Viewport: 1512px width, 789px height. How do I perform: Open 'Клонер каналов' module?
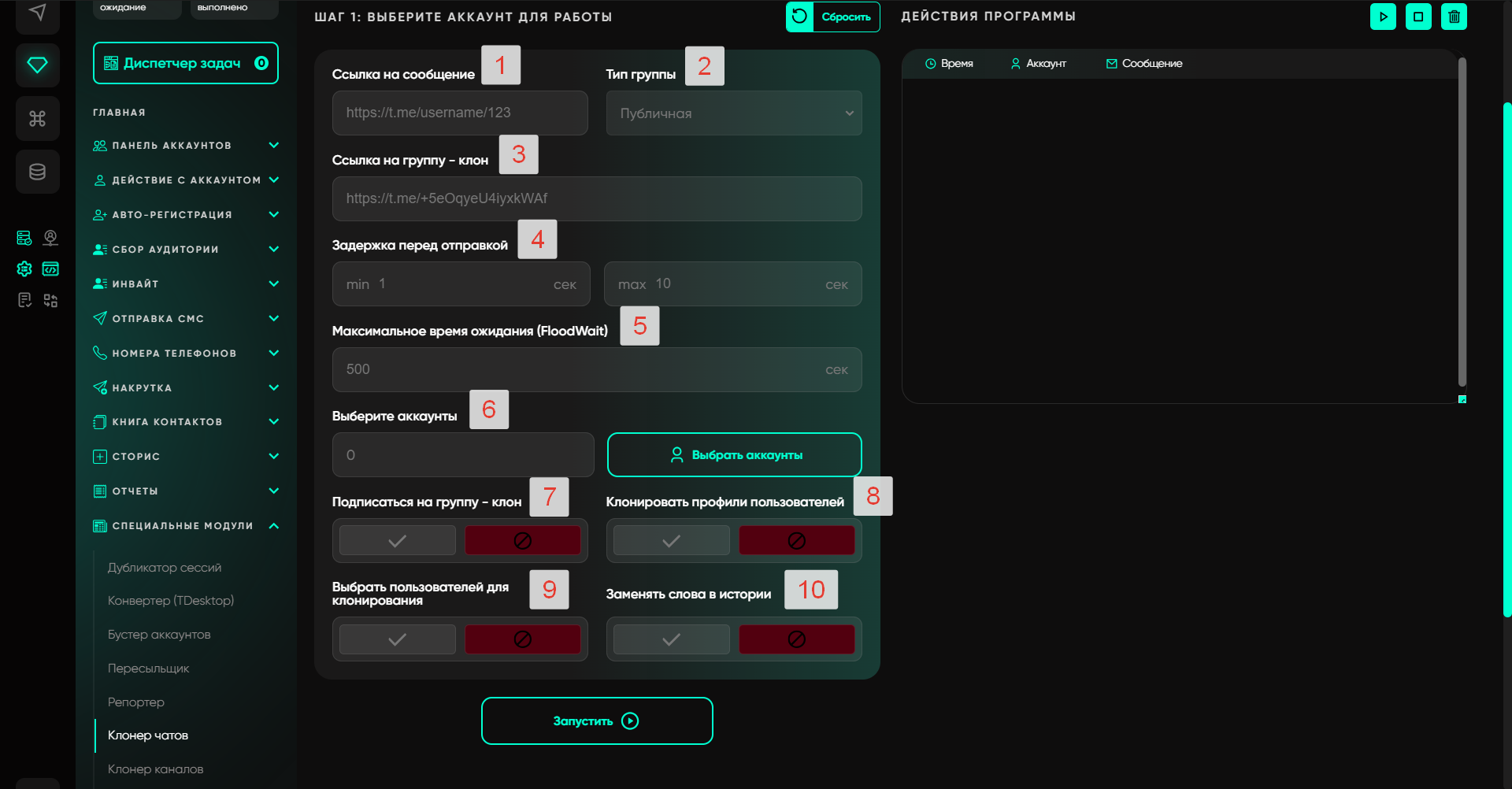156,769
